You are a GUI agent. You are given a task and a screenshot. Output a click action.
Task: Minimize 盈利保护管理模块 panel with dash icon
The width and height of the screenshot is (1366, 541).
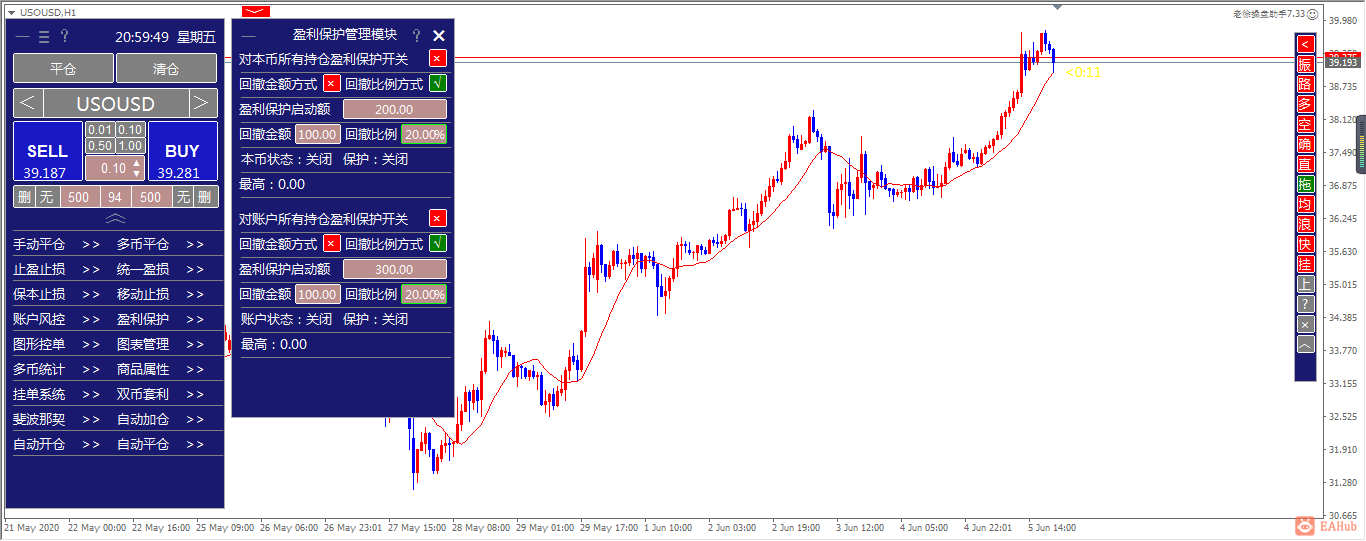click(x=249, y=35)
